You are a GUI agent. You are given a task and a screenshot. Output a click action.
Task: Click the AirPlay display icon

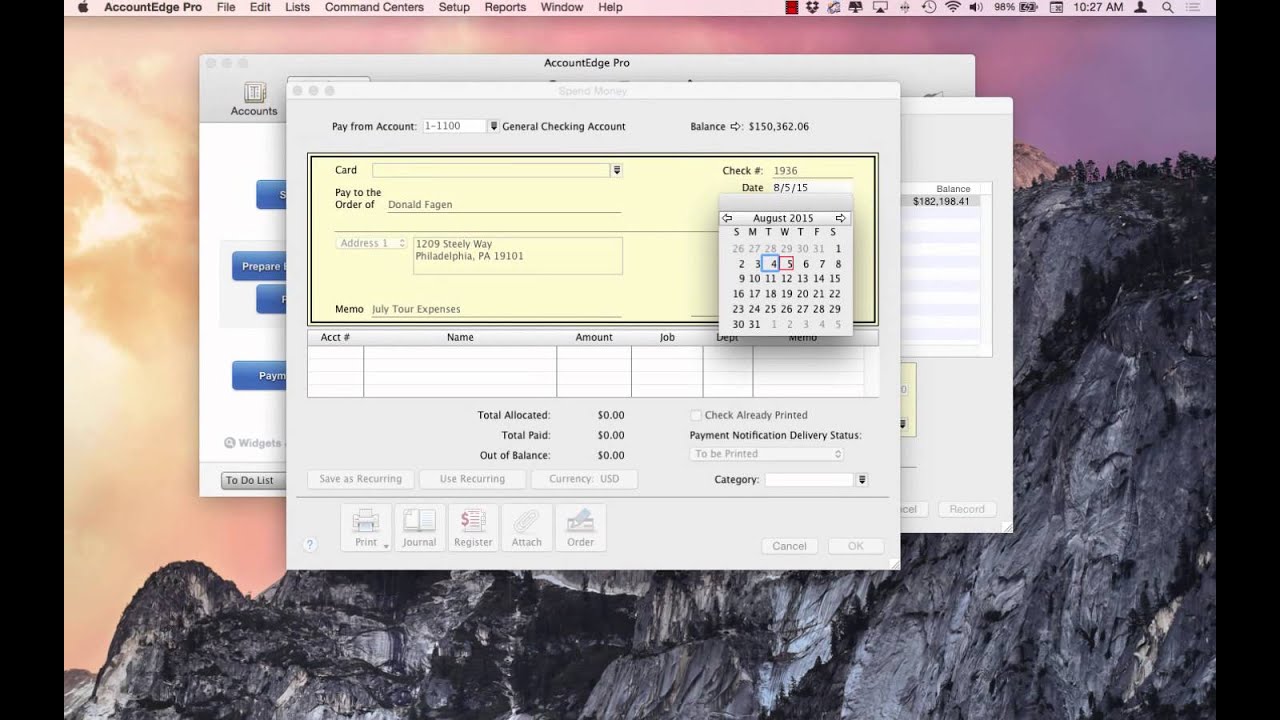880,7
